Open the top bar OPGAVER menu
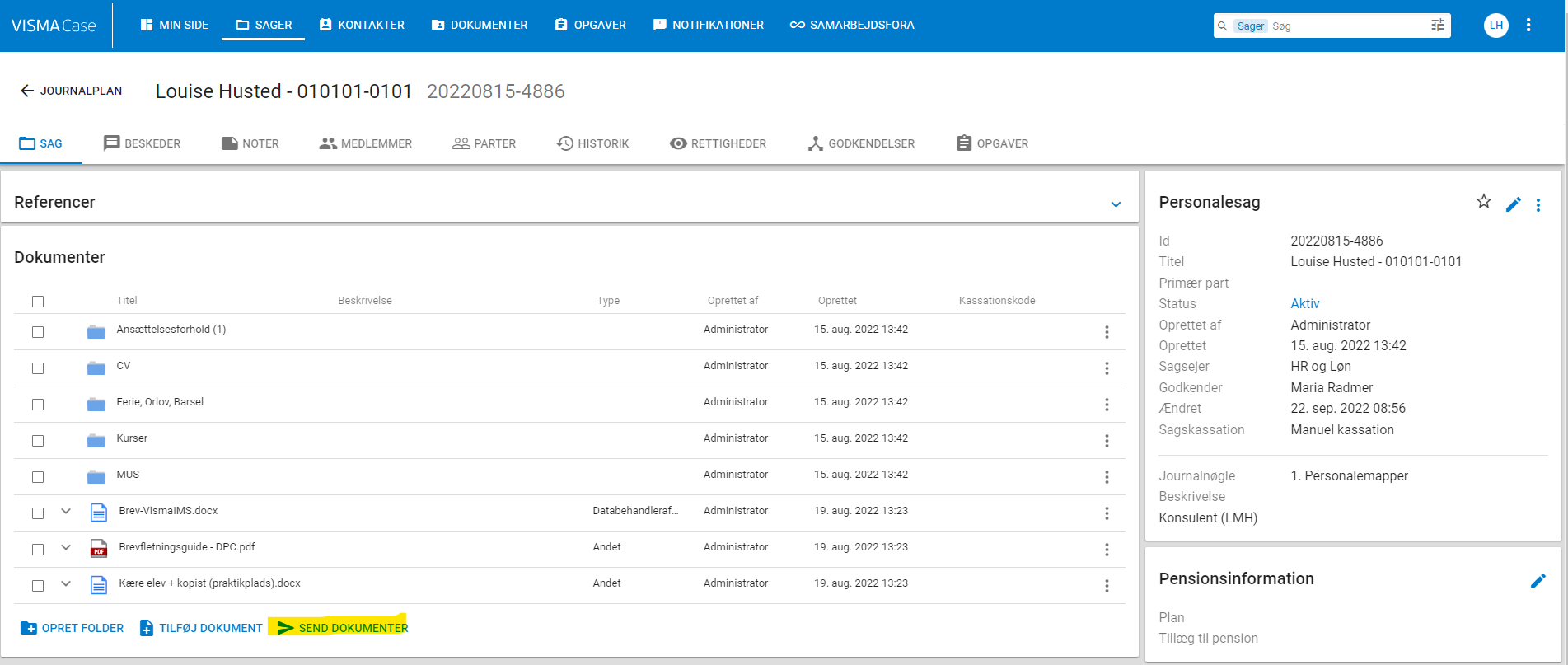Image resolution: width=1568 pixels, height=665 pixels. point(591,26)
